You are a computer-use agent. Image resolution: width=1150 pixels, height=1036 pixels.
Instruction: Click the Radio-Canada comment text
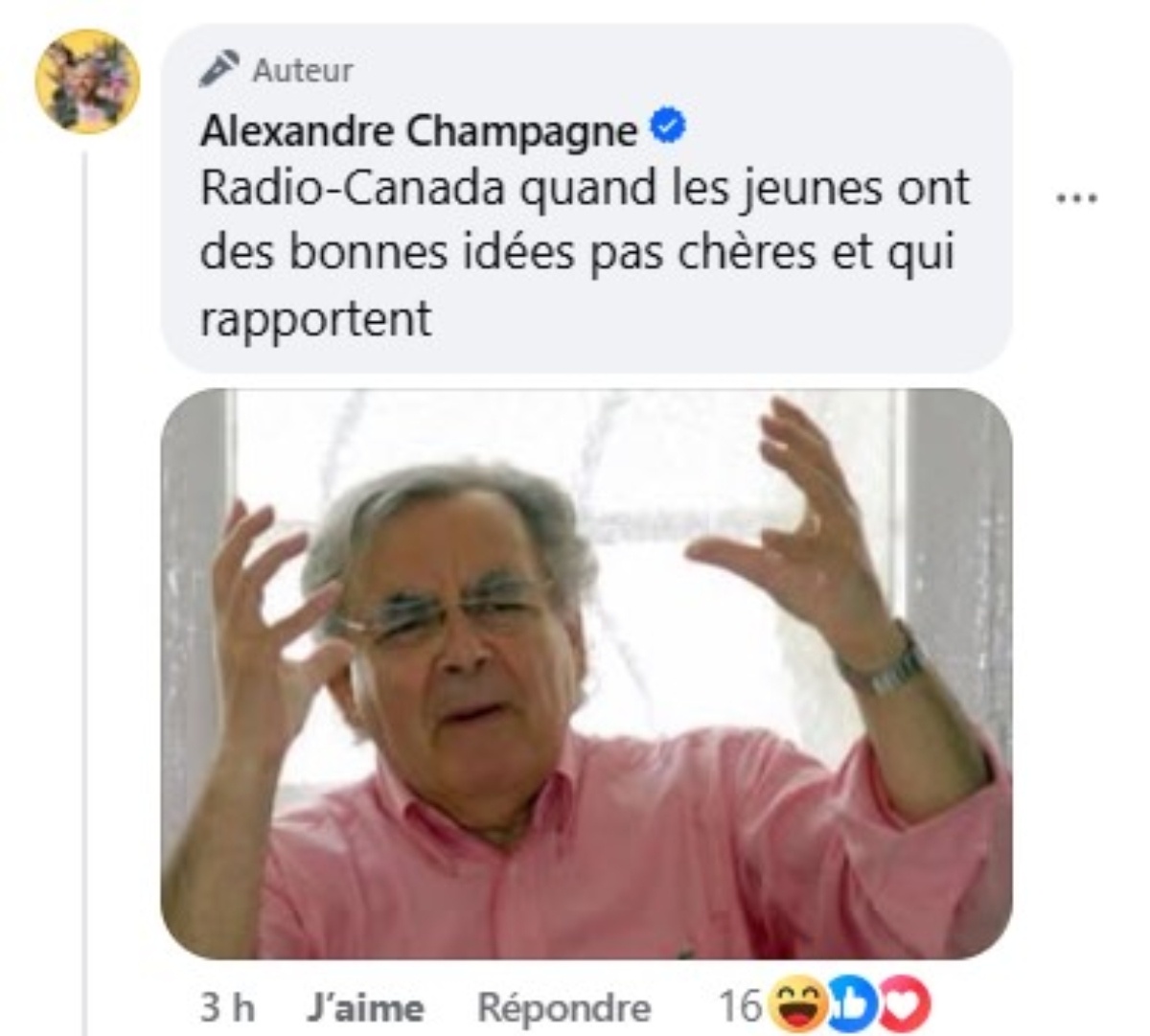click(585, 253)
